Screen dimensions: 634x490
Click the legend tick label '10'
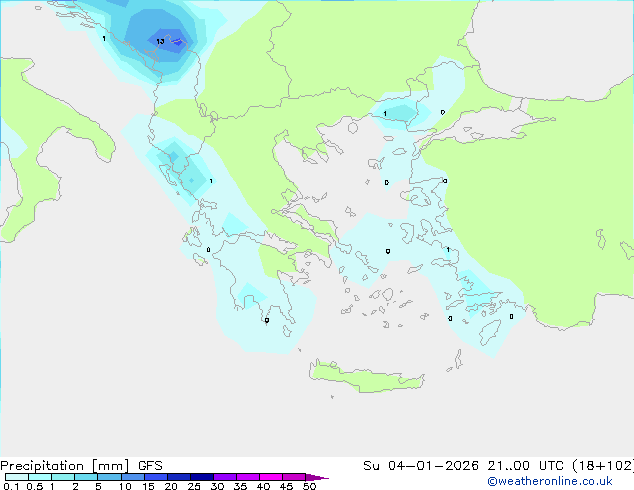coord(125,486)
